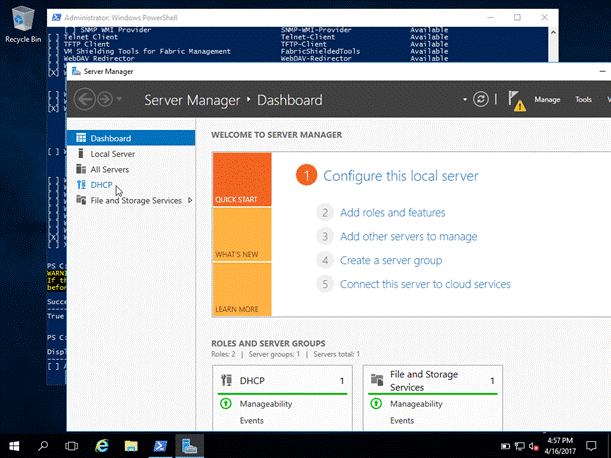
Task: Click the All Servers icon in sidebar
Action: pos(81,169)
